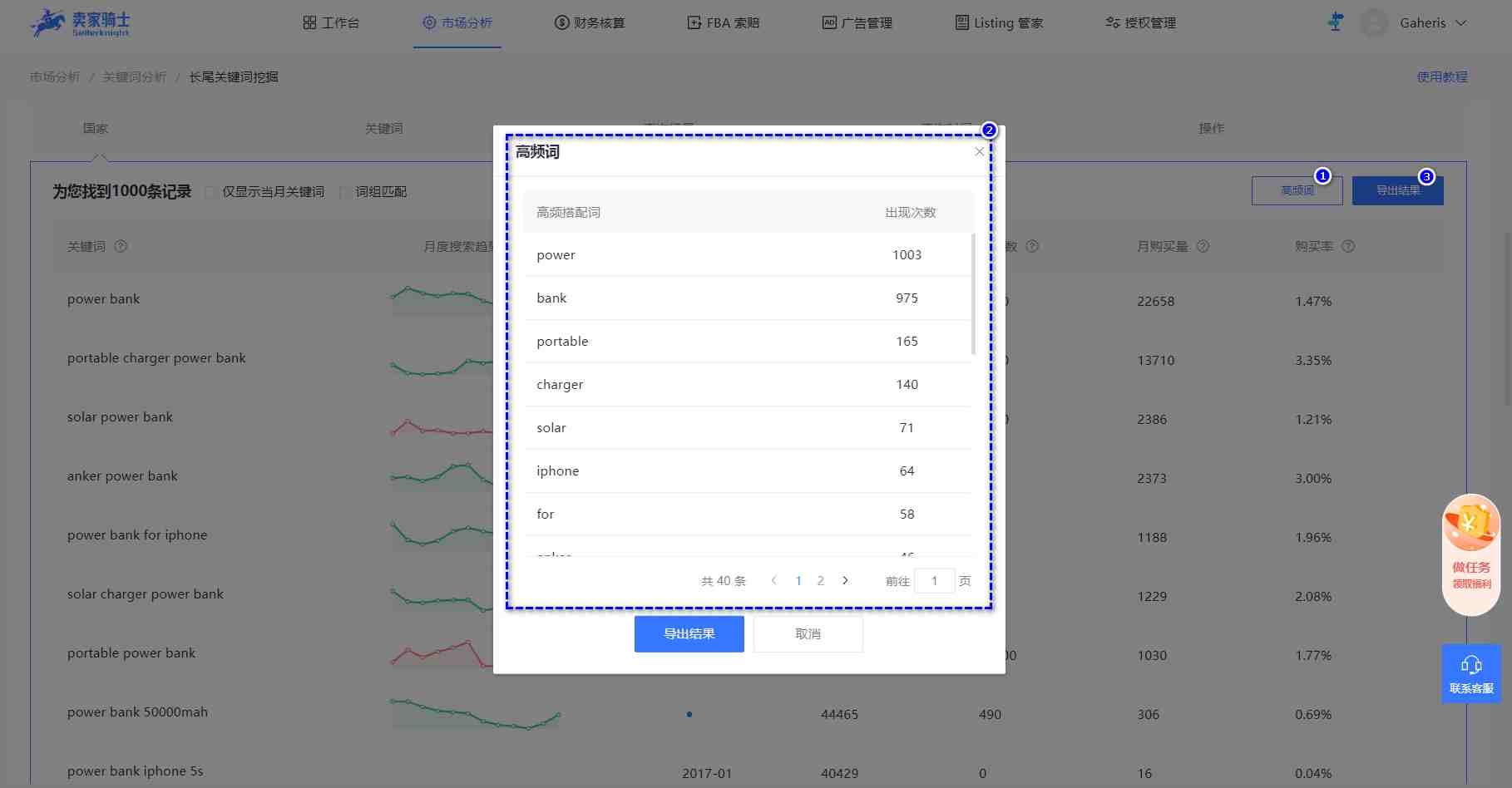Open the FBA 索赔 menu
This screenshot has height=788, width=1512.
pos(724,22)
